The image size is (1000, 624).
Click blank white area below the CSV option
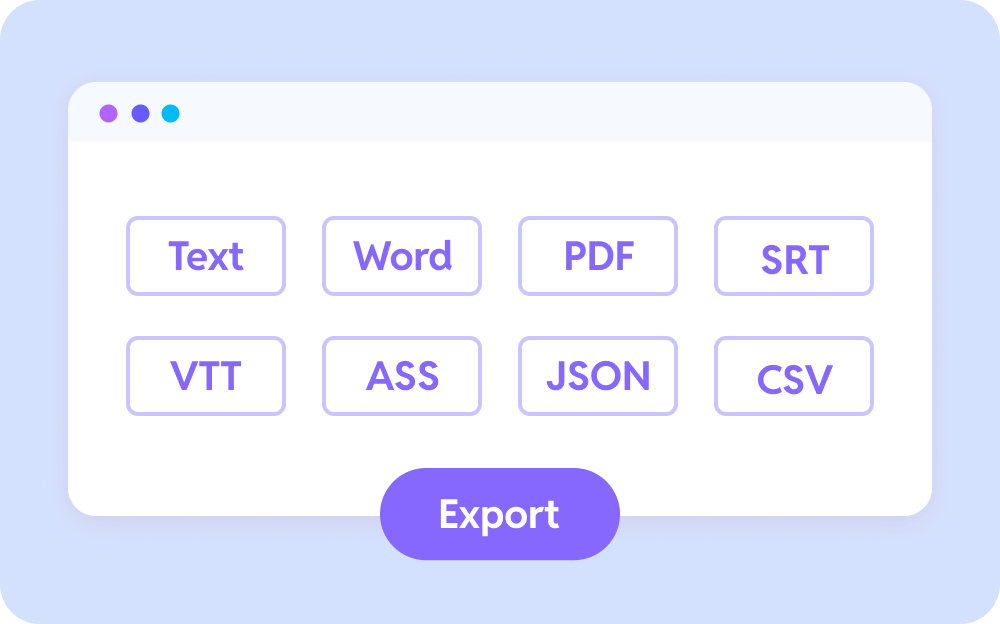794,460
